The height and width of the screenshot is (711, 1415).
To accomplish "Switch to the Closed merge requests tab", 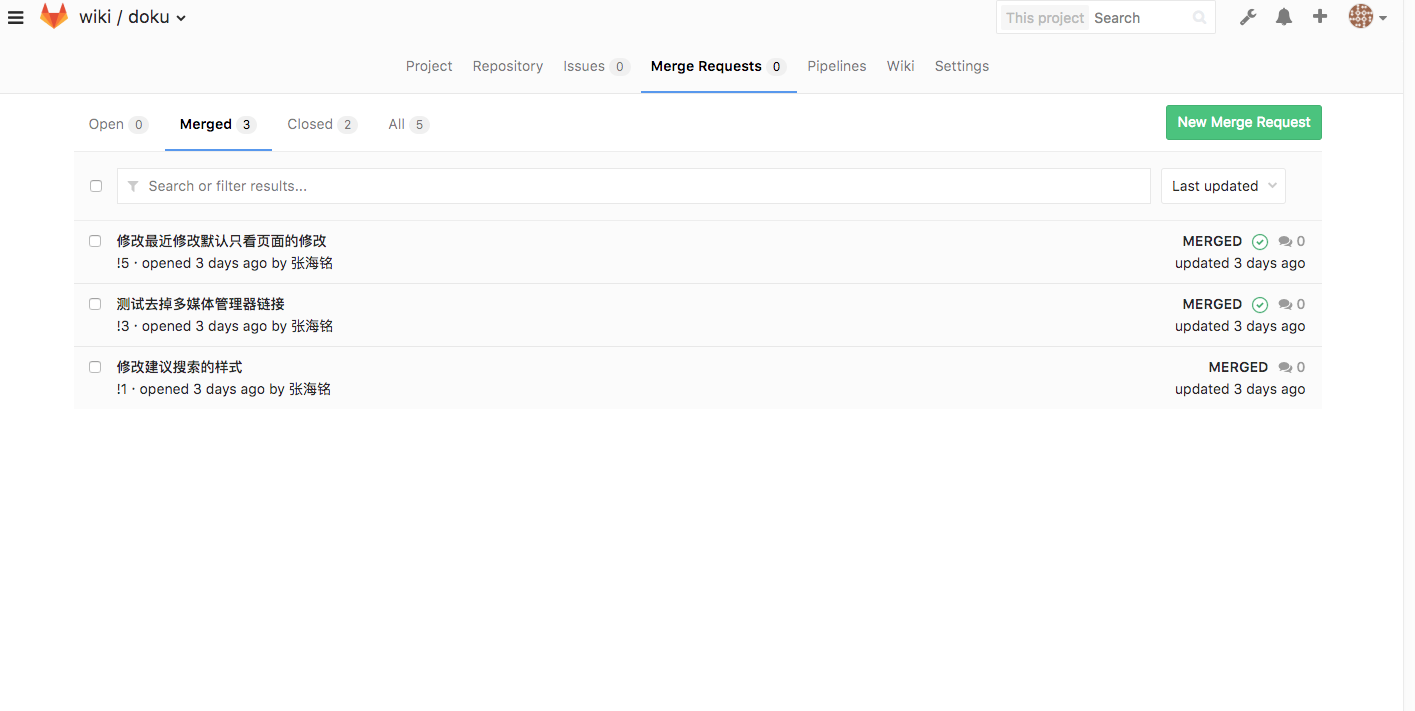I will 321,124.
